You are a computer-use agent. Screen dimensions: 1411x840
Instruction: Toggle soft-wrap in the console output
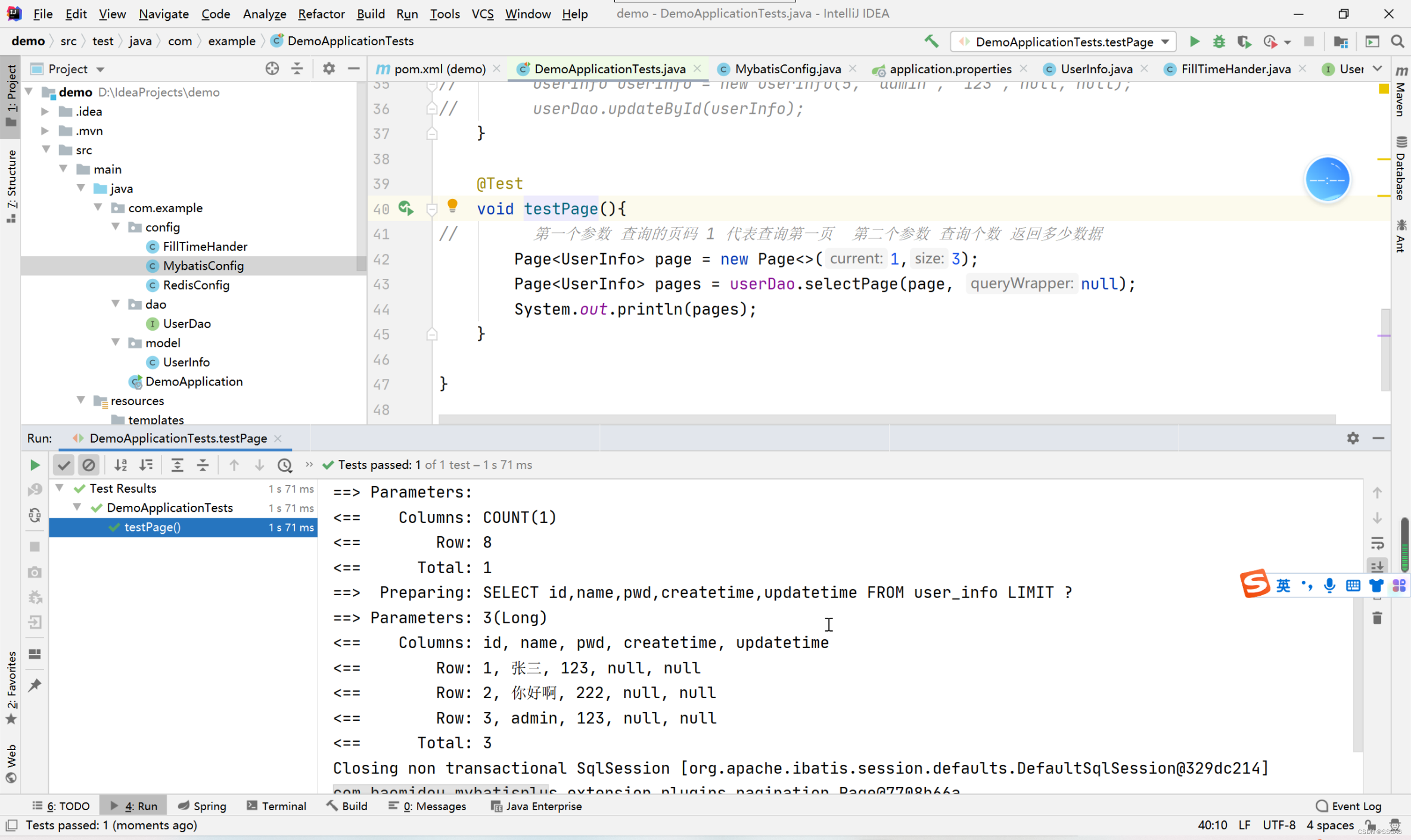[x=1377, y=543]
